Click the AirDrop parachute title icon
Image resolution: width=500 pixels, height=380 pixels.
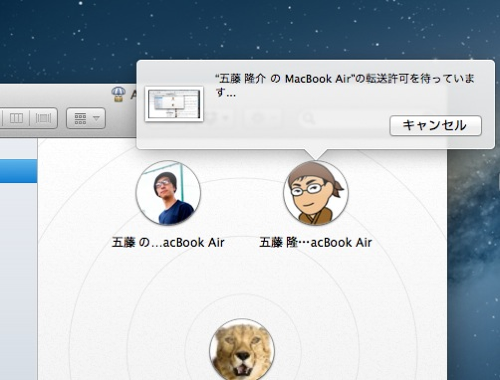(x=118, y=94)
